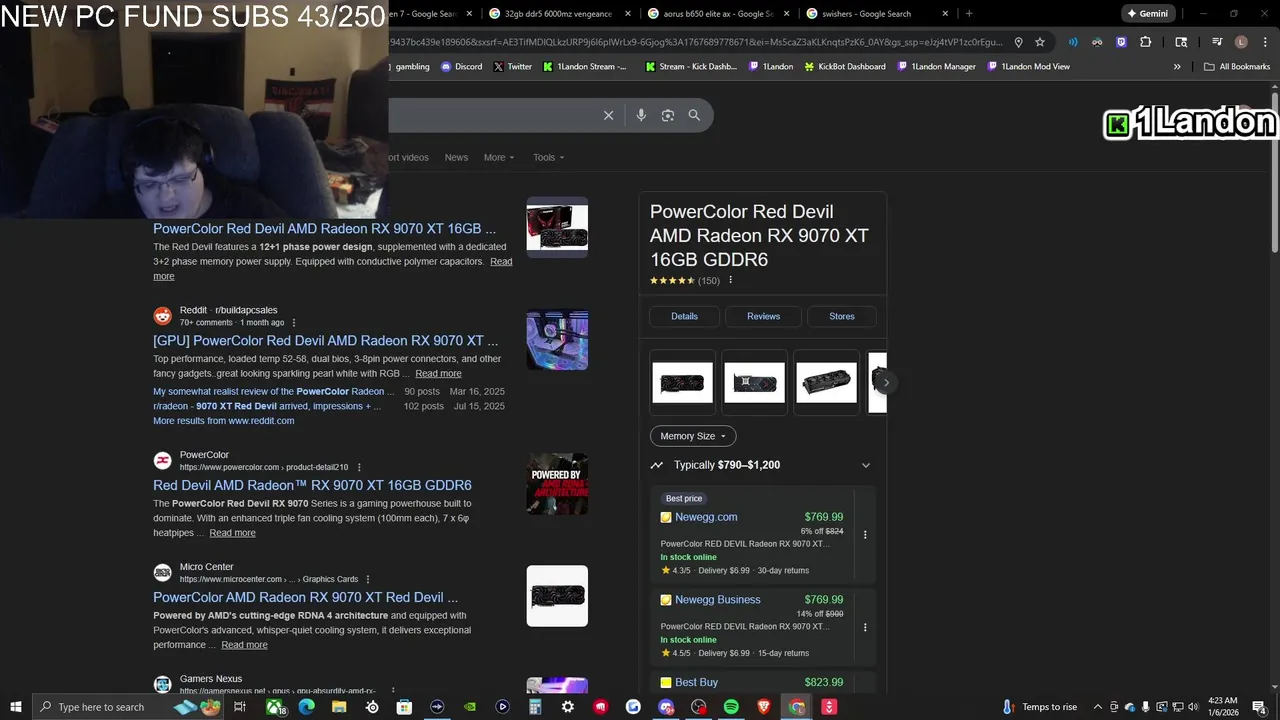Open options for the Newegg.com offer
Viewport: 1280px width, 720px height.
pyautogui.click(x=865, y=535)
